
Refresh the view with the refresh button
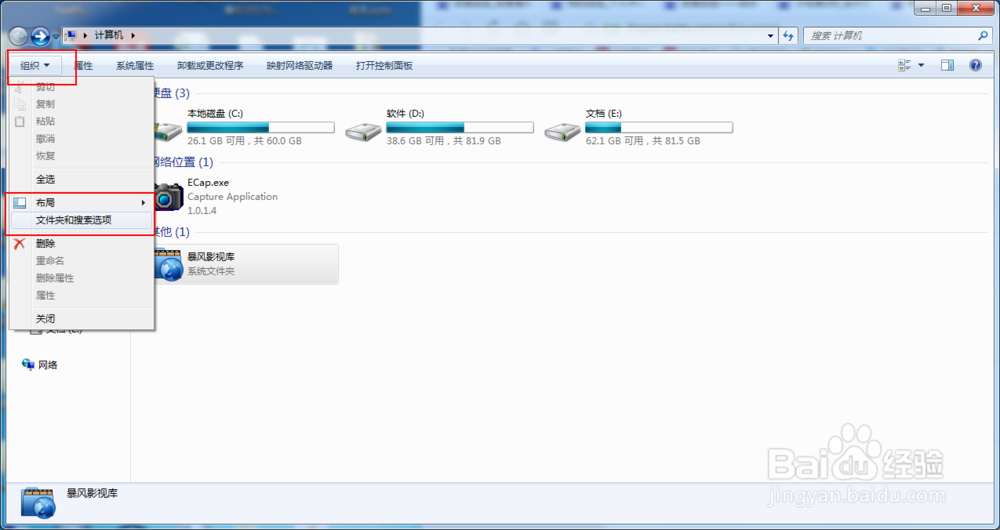[x=789, y=36]
